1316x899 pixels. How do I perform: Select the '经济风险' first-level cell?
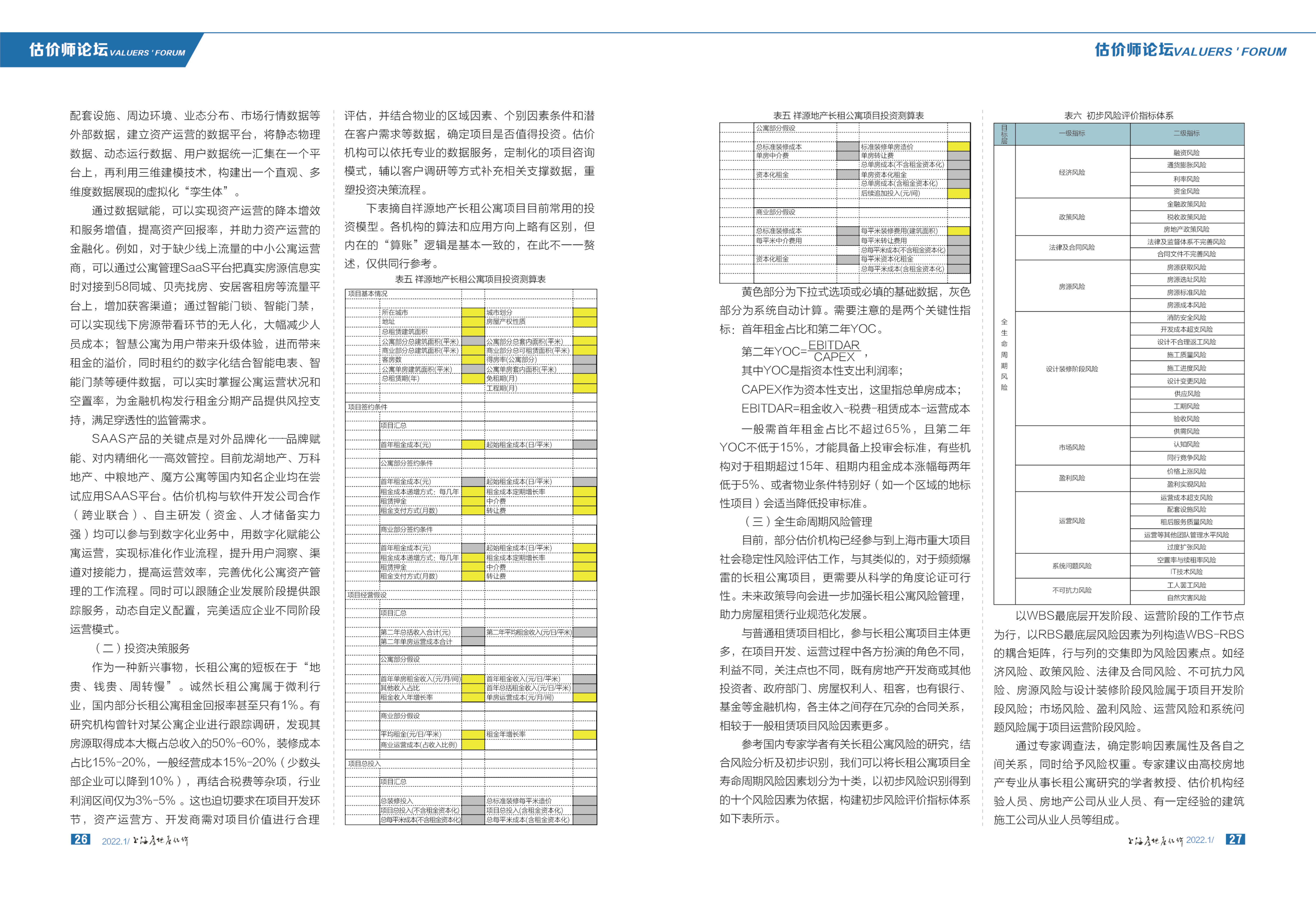coord(1072,172)
